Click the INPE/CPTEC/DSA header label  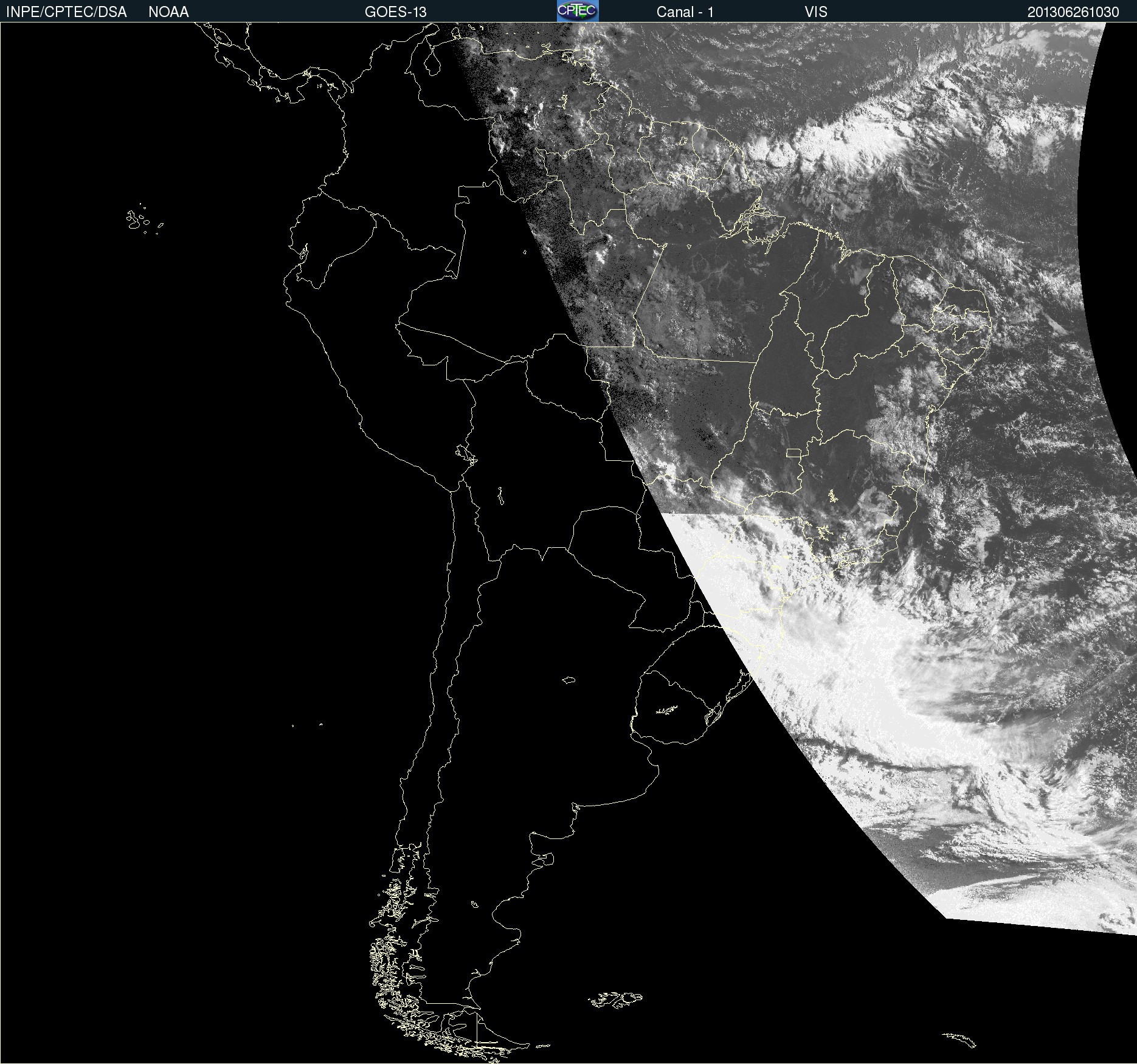click(66, 12)
